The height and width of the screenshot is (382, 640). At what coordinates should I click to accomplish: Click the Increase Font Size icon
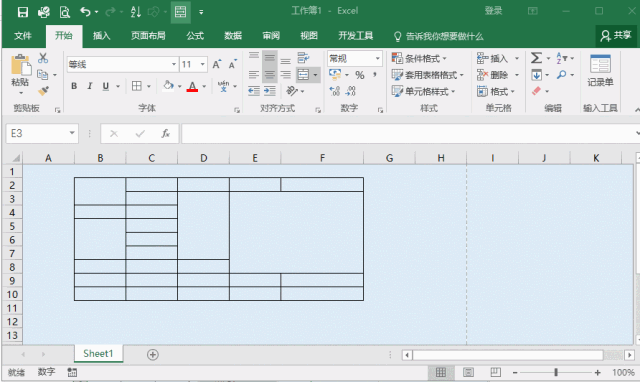click(216, 64)
